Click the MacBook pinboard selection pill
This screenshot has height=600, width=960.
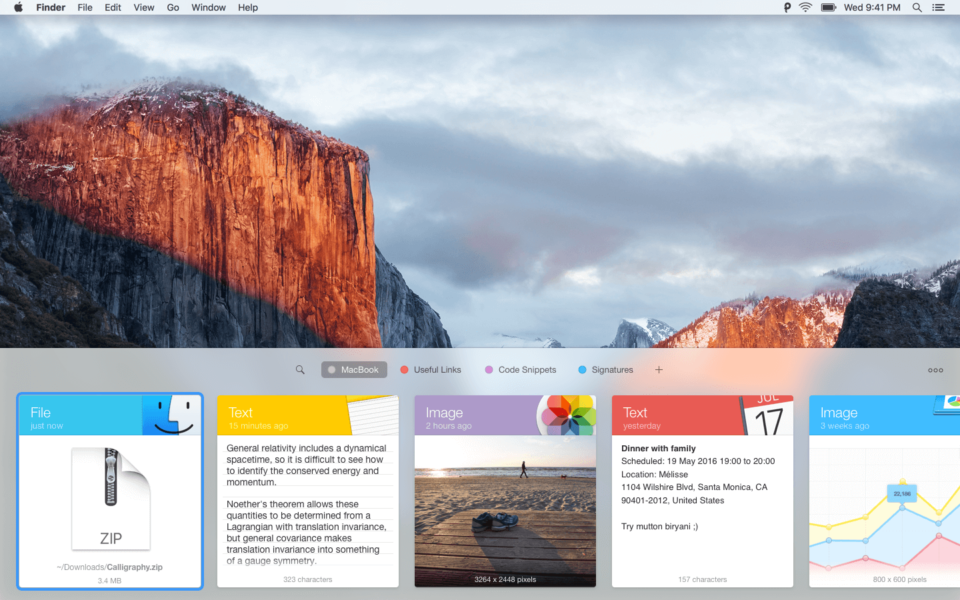click(x=353, y=369)
